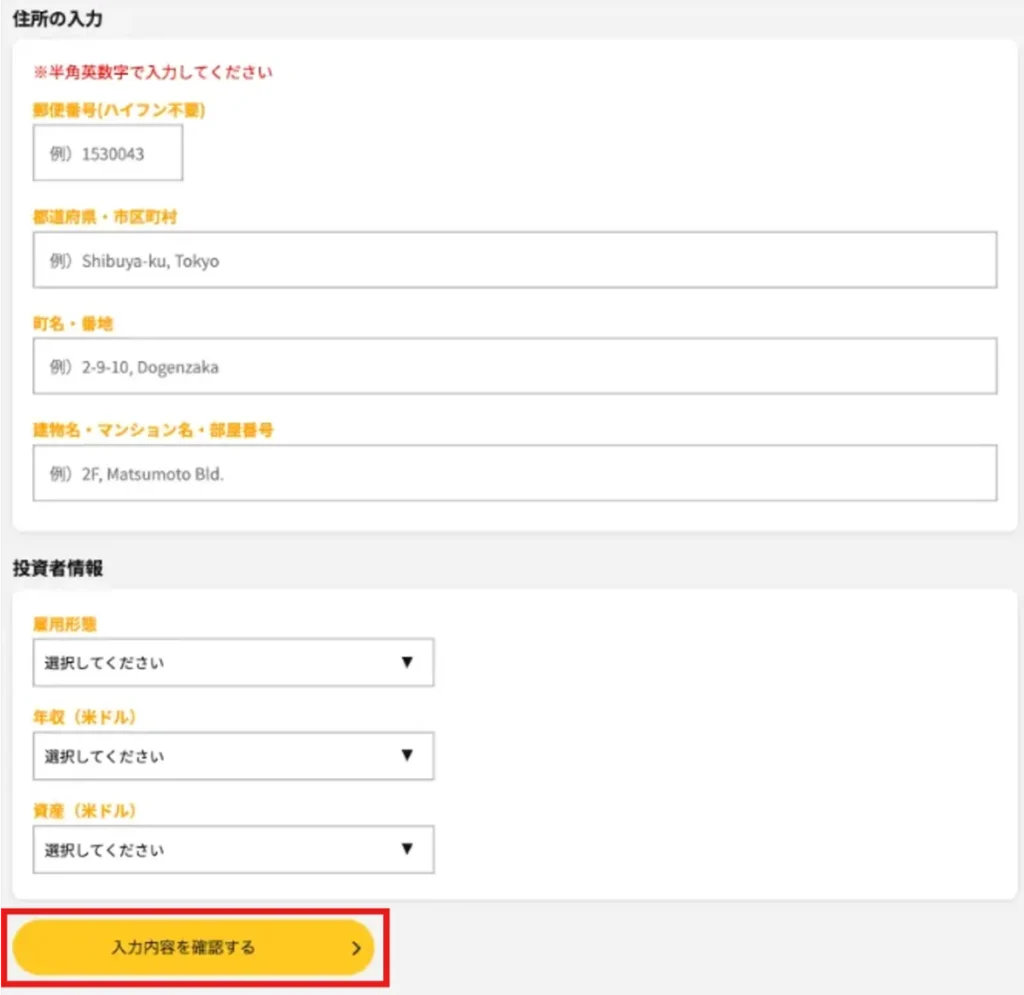This screenshot has width=1024, height=995.
Task: Select the town name and street number field
Action: (515, 366)
